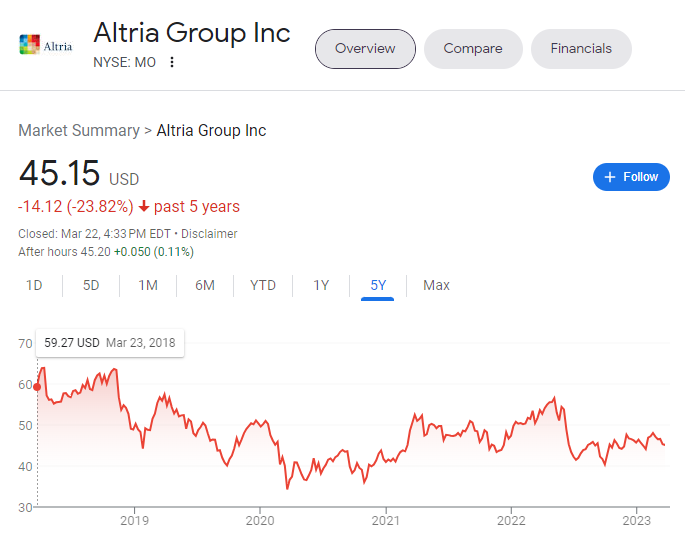Show year-to-date (YTD) chart

[263, 285]
